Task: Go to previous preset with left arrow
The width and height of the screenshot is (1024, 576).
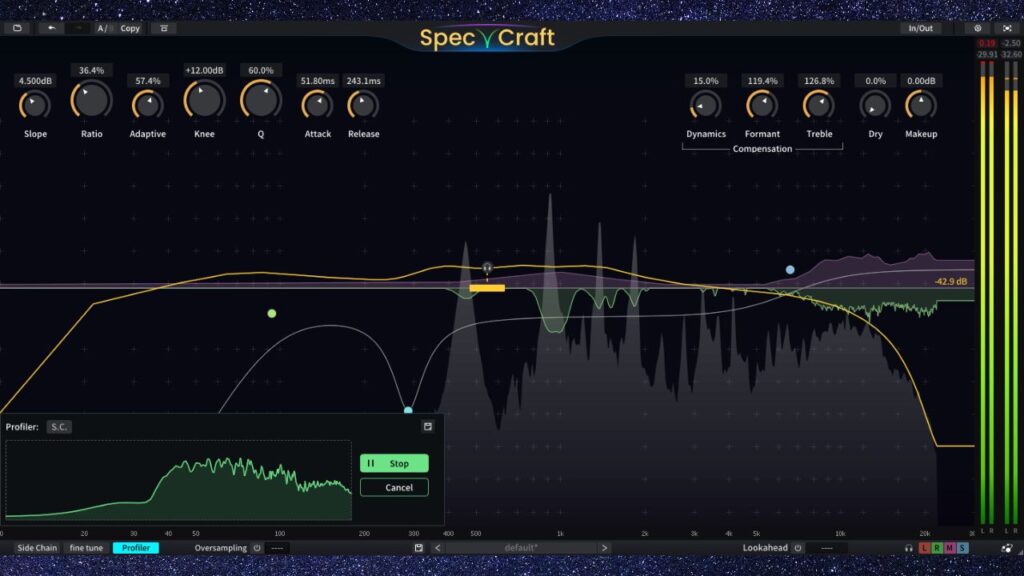Action: tap(438, 548)
